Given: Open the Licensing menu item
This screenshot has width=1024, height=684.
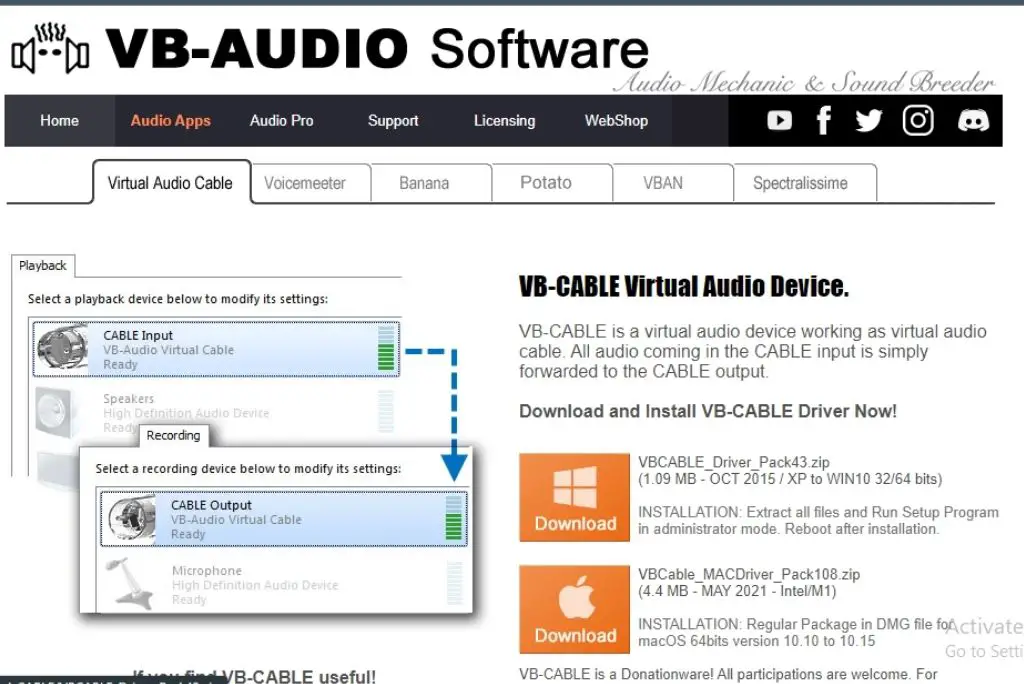Looking at the screenshot, I should [x=504, y=120].
